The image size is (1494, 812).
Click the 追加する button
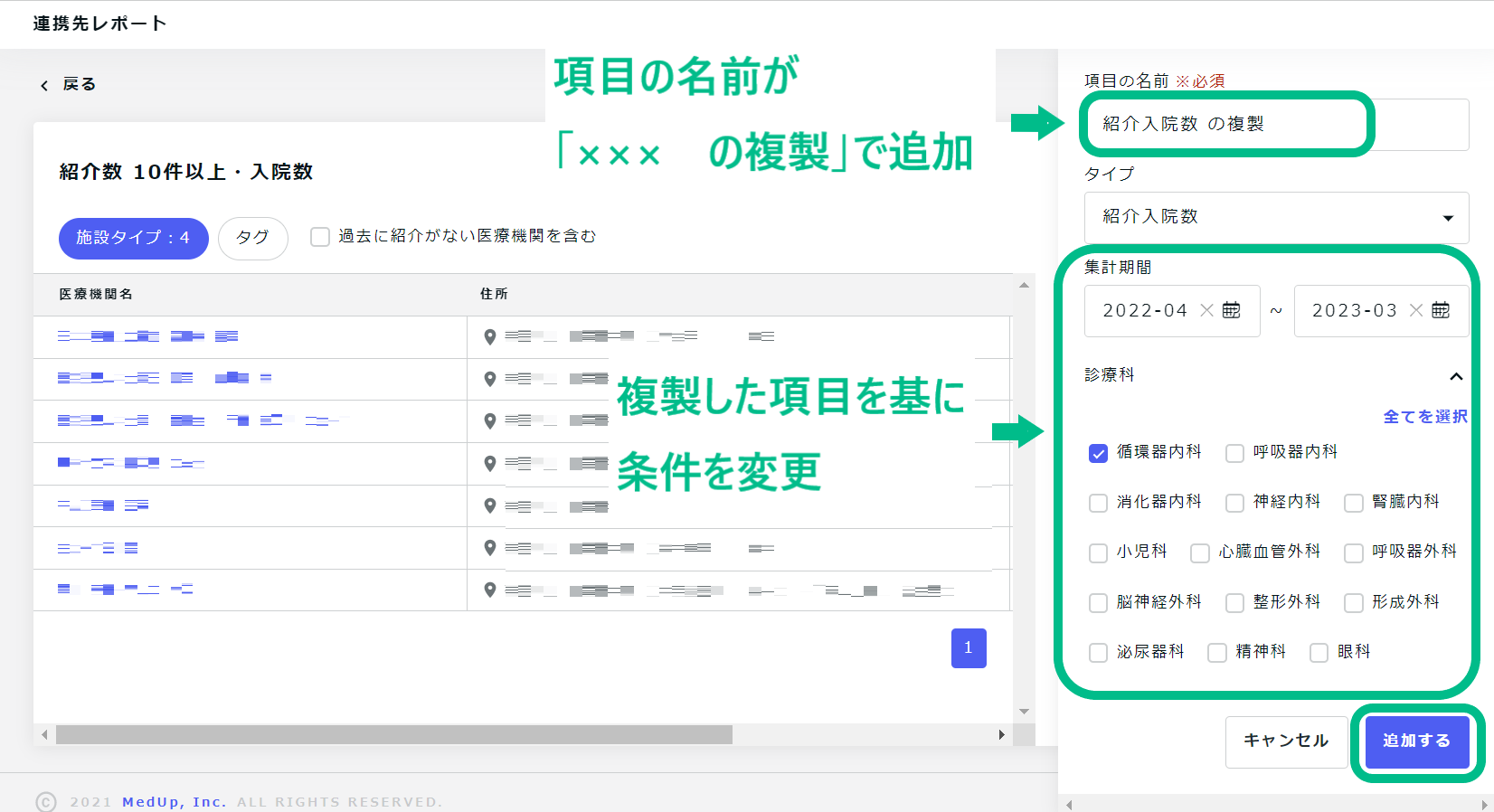1417,741
